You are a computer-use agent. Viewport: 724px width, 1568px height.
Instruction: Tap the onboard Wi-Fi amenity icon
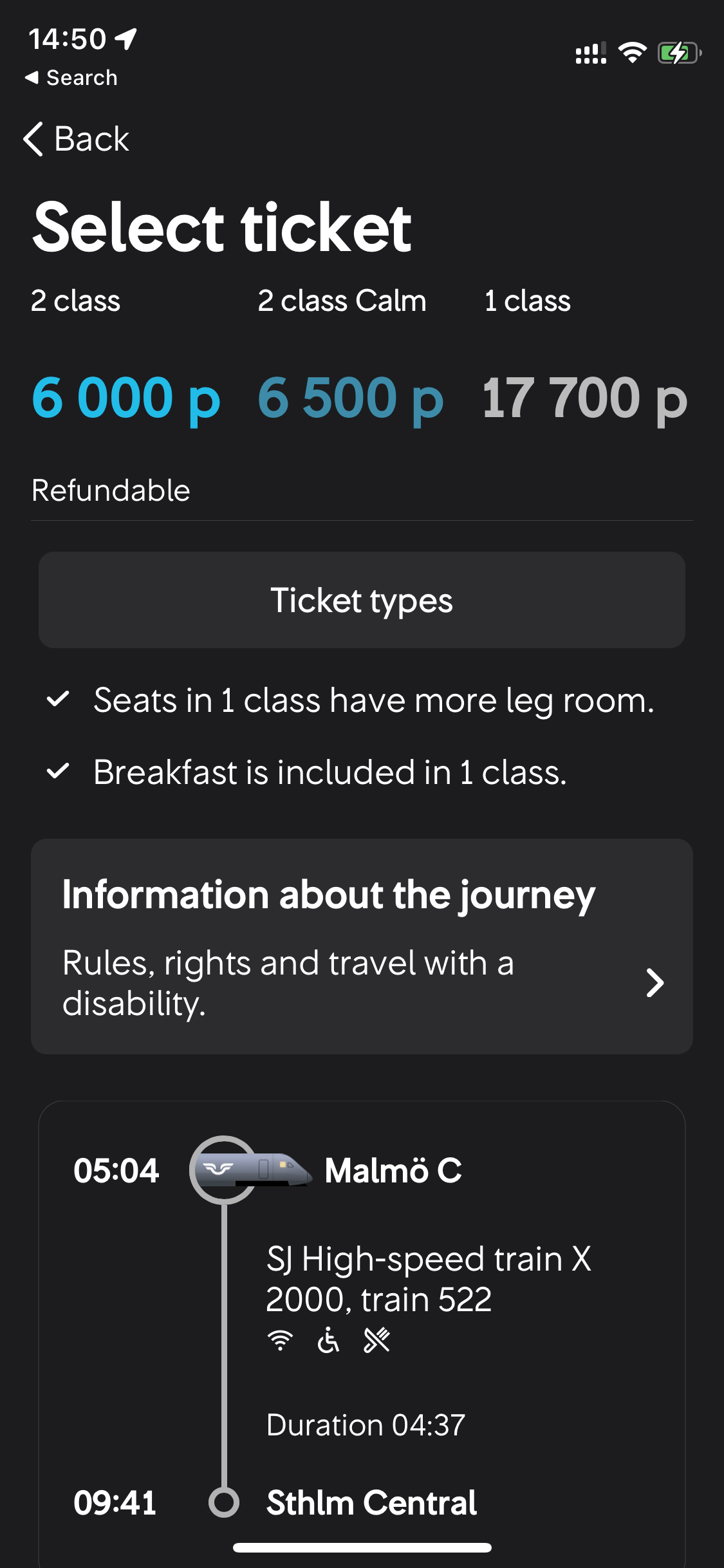(x=280, y=1341)
